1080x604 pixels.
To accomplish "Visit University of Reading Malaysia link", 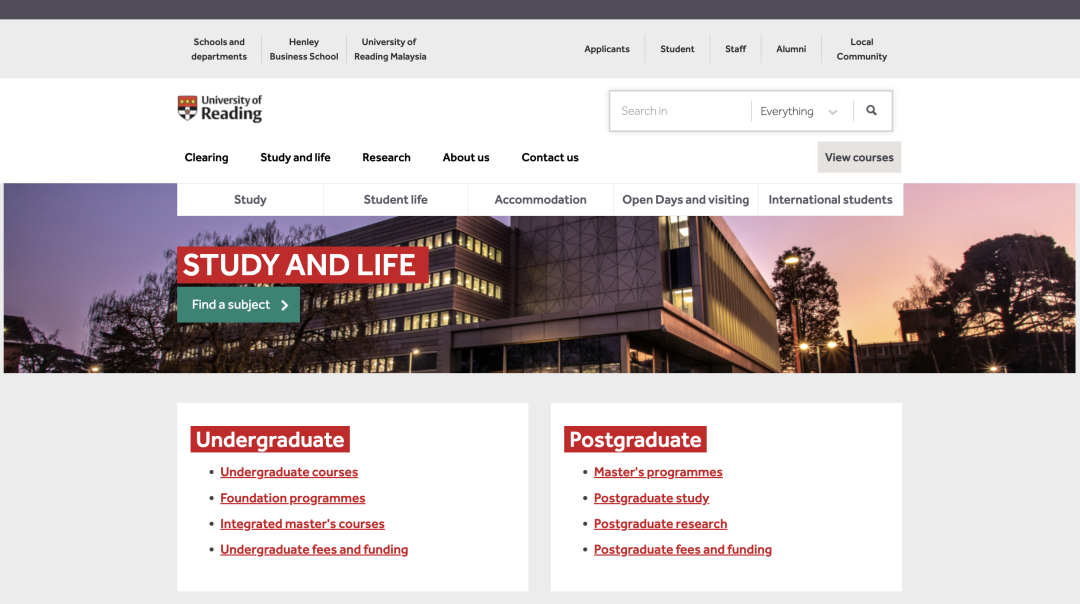I will [x=390, y=49].
